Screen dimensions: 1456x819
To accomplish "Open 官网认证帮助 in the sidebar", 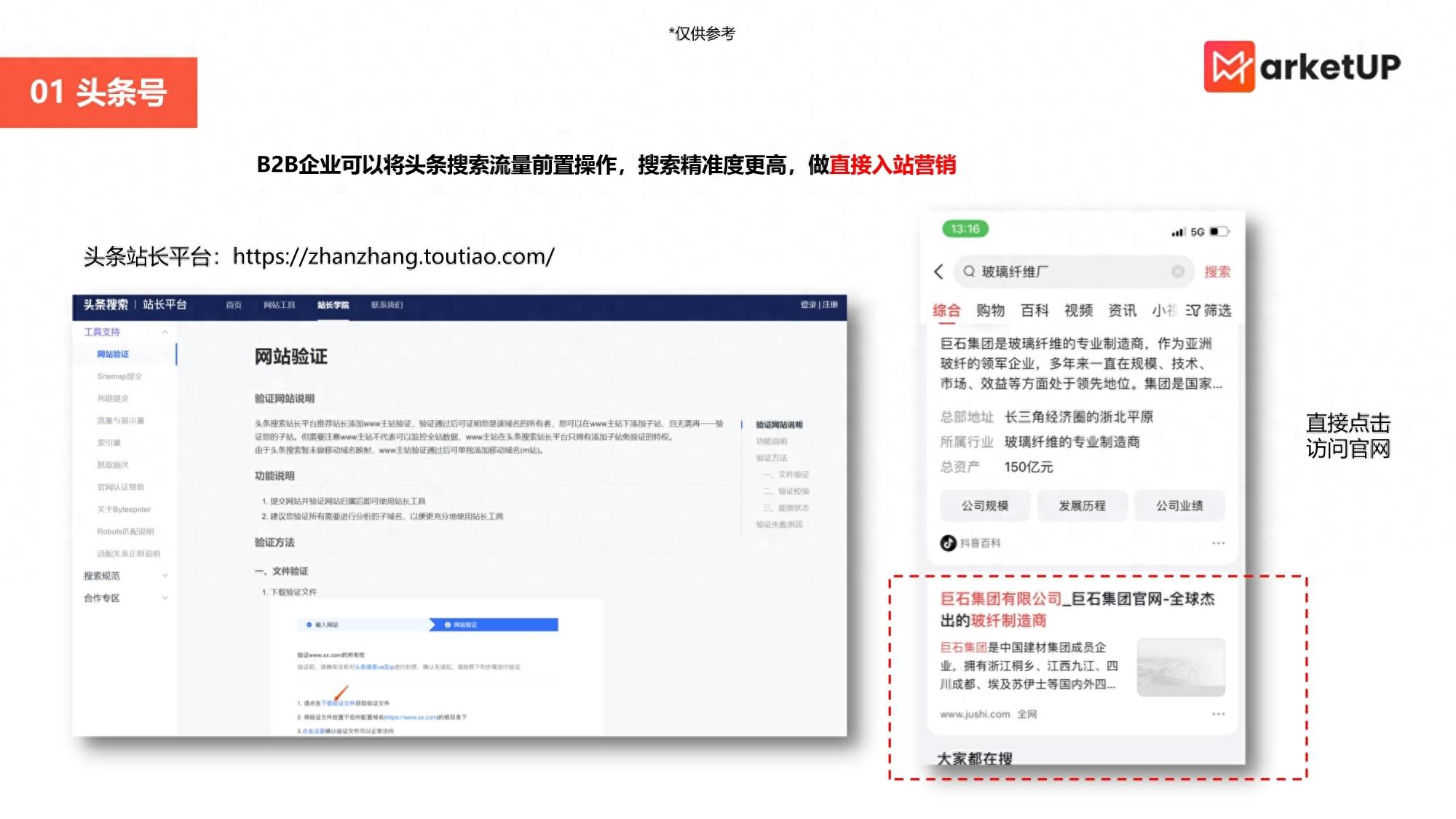I will pos(121,487).
